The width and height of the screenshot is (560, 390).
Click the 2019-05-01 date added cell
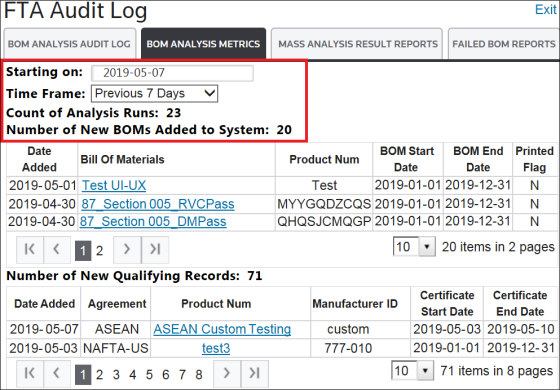[42, 185]
